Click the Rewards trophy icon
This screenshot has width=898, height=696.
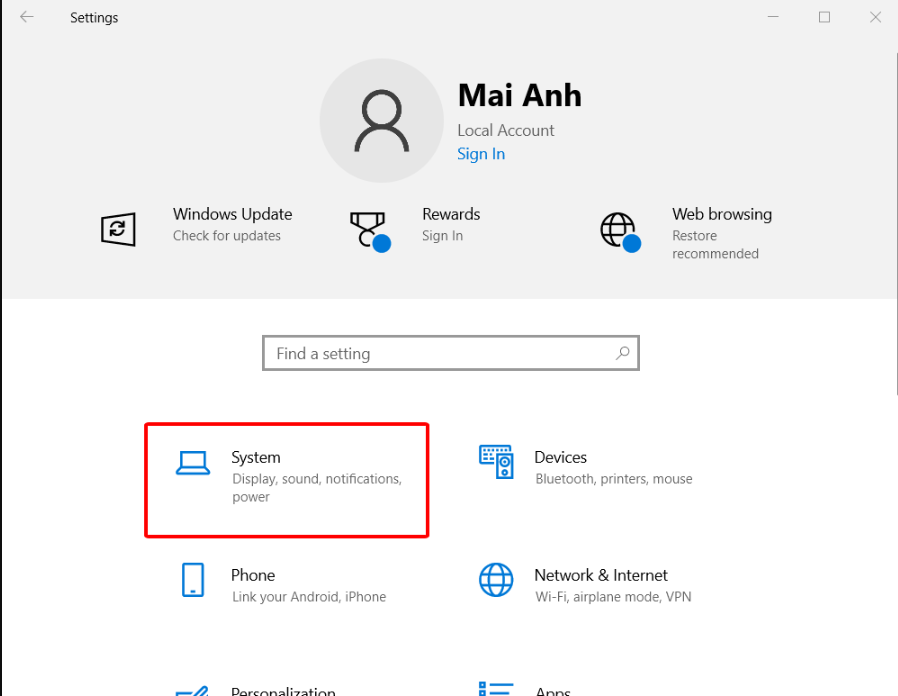[367, 229]
